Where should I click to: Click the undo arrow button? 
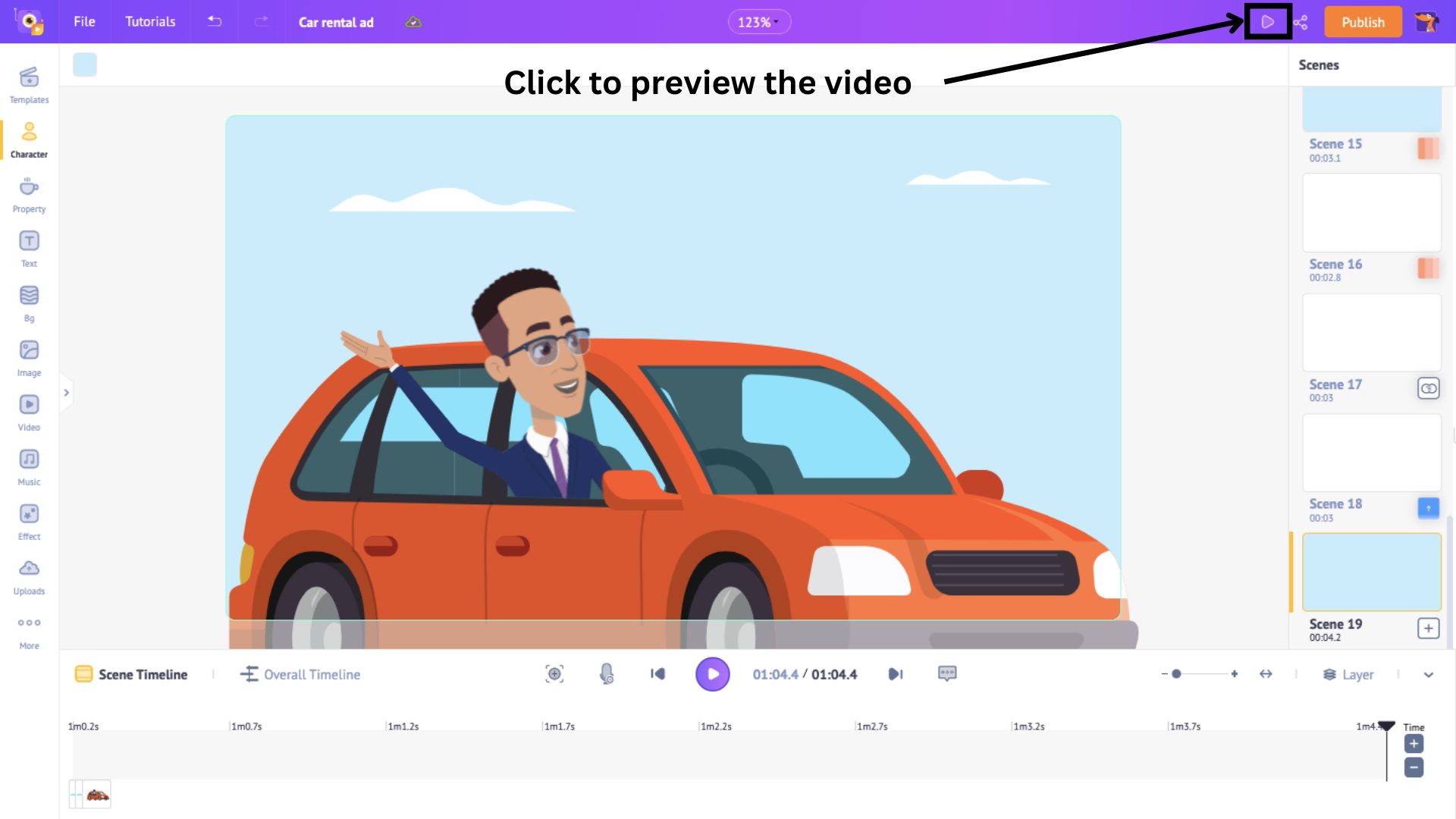click(x=214, y=22)
